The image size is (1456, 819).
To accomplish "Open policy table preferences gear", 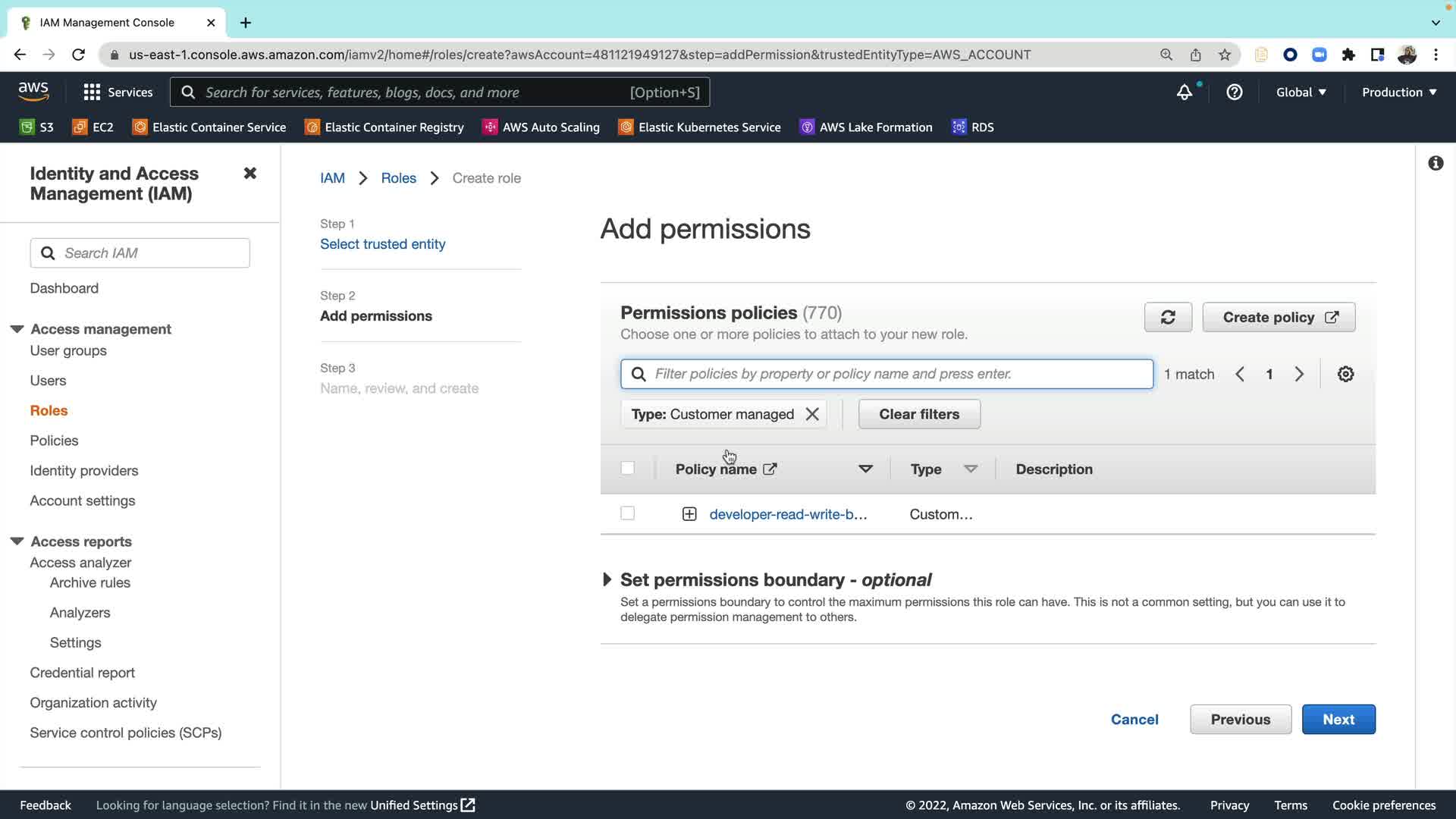I will point(1345,374).
